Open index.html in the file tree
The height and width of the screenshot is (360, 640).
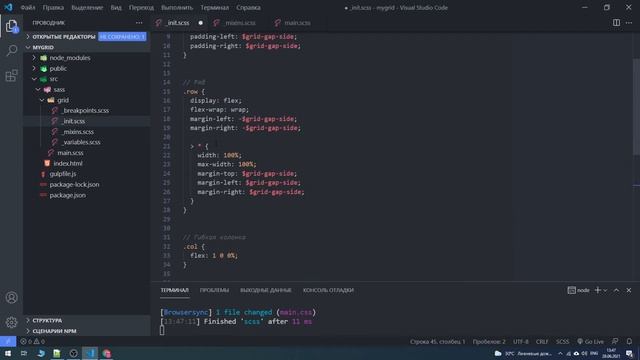[x=87, y=163]
